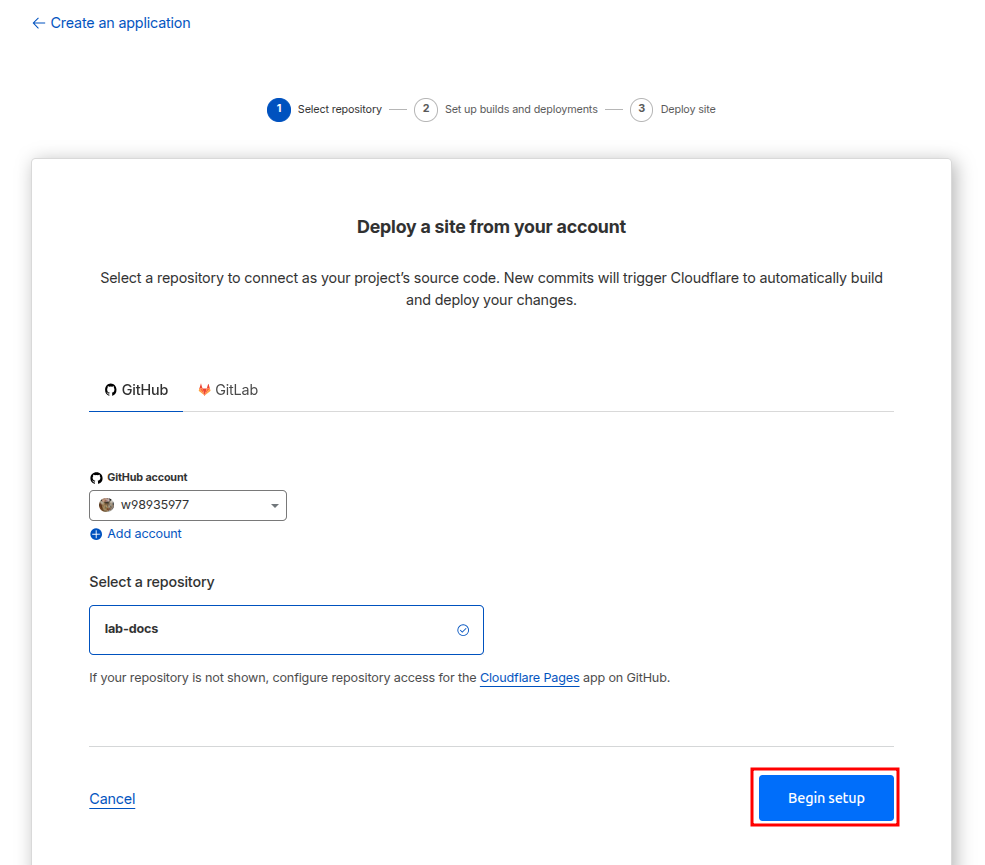
Task: Click the GitLab fox icon on its tab
Action: [204, 389]
